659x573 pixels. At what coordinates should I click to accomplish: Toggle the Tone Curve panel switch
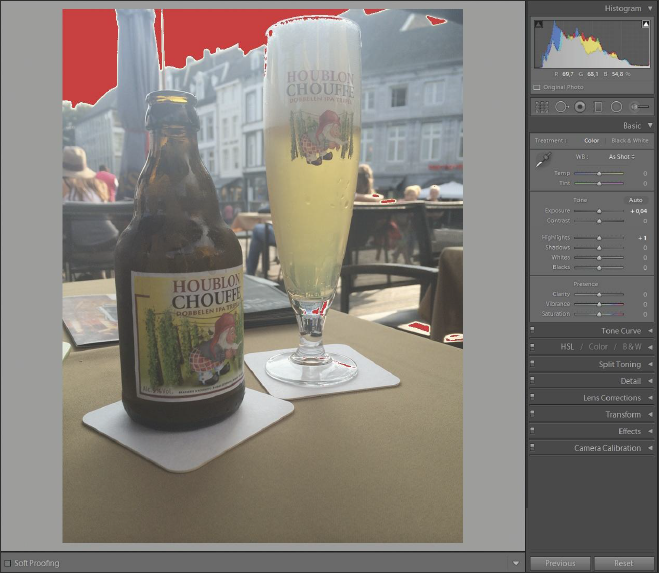(x=532, y=330)
